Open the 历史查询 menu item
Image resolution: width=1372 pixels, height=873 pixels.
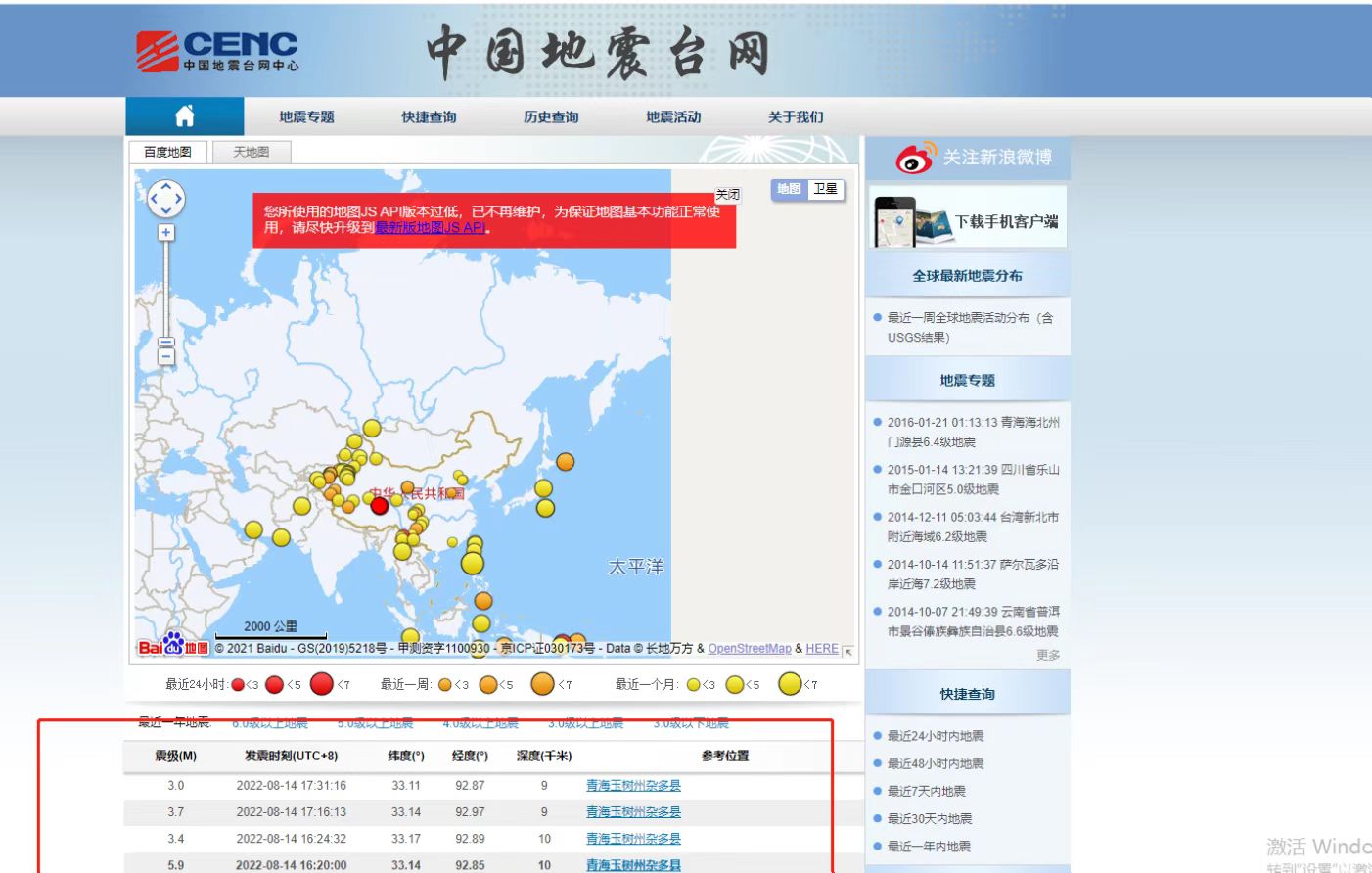tap(552, 115)
